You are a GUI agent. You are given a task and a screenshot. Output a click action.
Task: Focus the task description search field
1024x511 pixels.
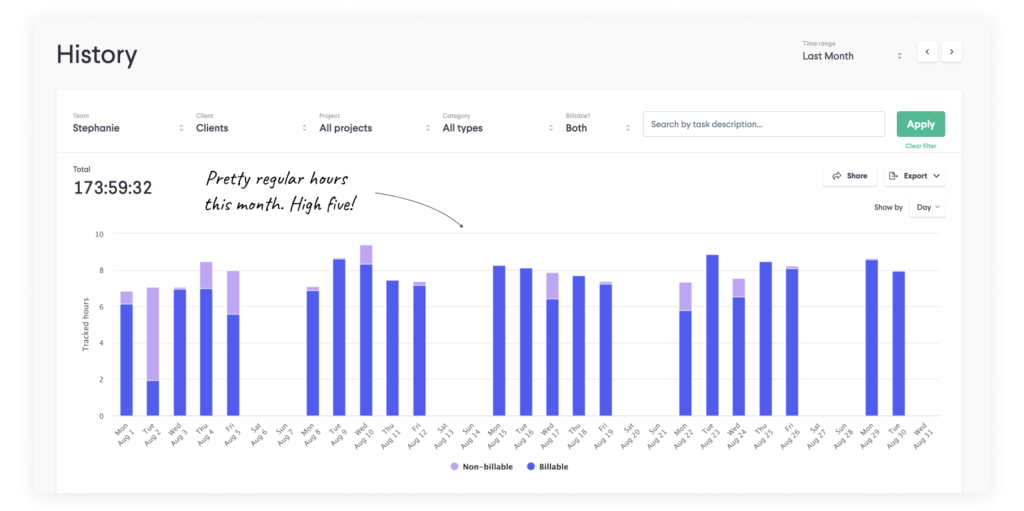click(x=764, y=124)
